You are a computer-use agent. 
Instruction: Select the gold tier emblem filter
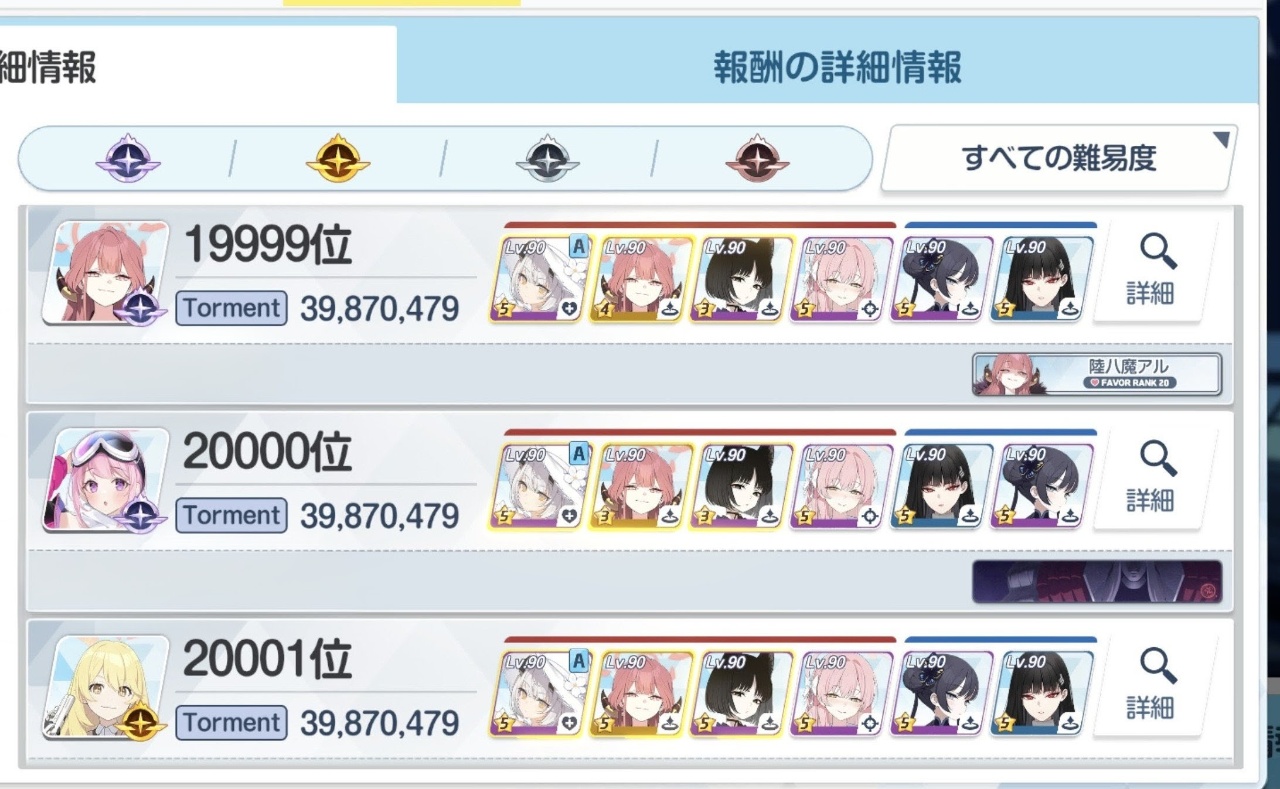click(338, 158)
